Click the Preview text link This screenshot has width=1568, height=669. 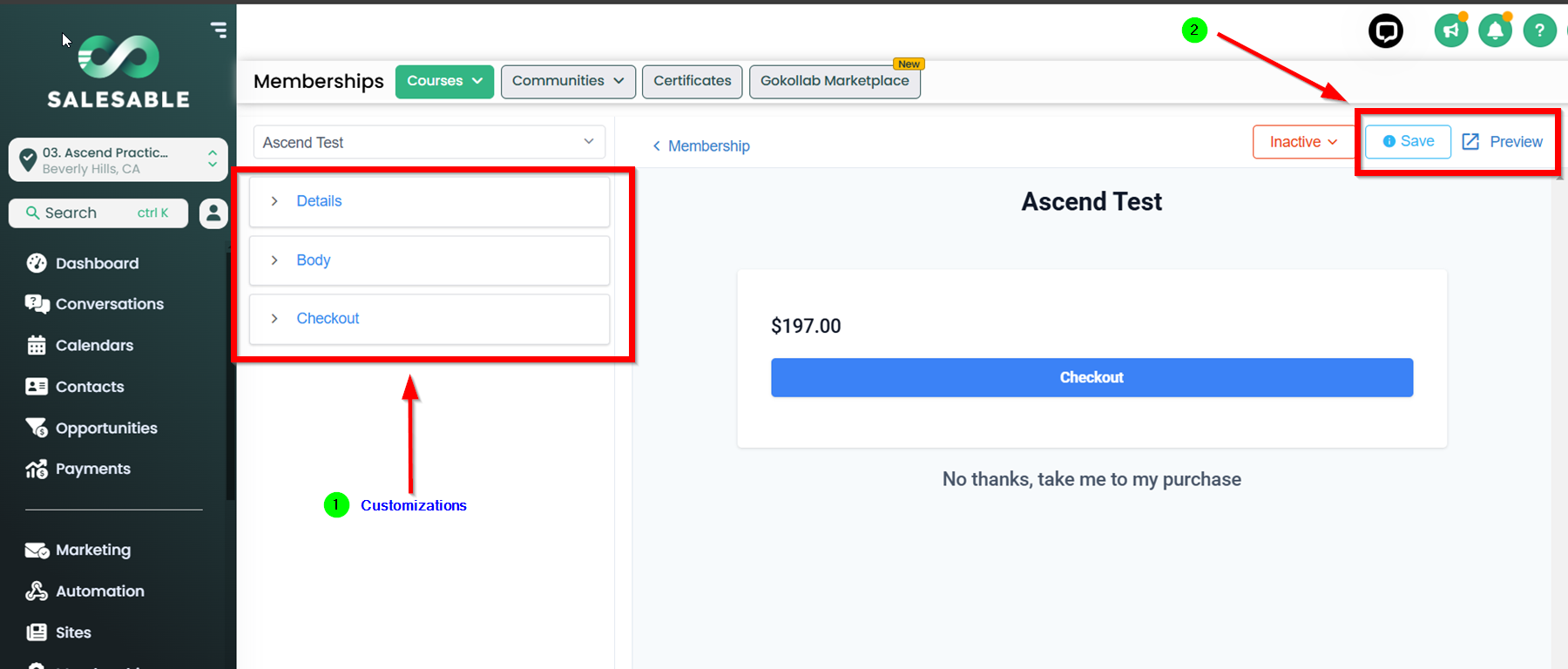coord(1516,142)
